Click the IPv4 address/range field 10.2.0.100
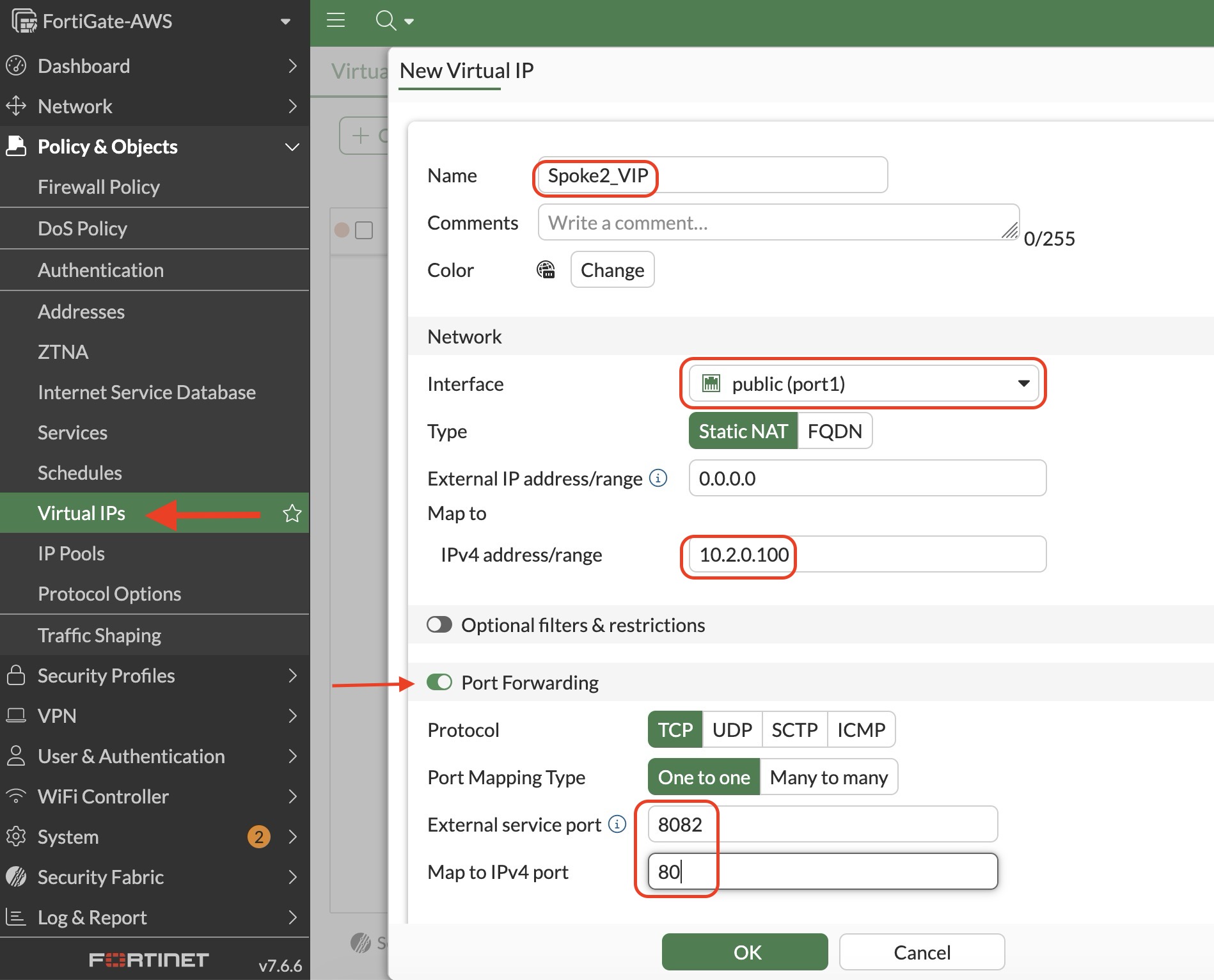The image size is (1214, 980). coord(867,554)
